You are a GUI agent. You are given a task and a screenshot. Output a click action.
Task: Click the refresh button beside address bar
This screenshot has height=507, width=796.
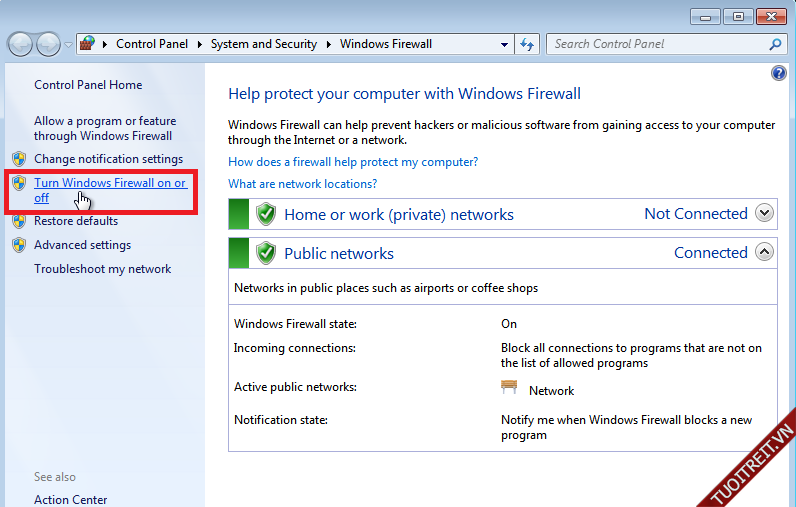pyautogui.click(x=528, y=44)
